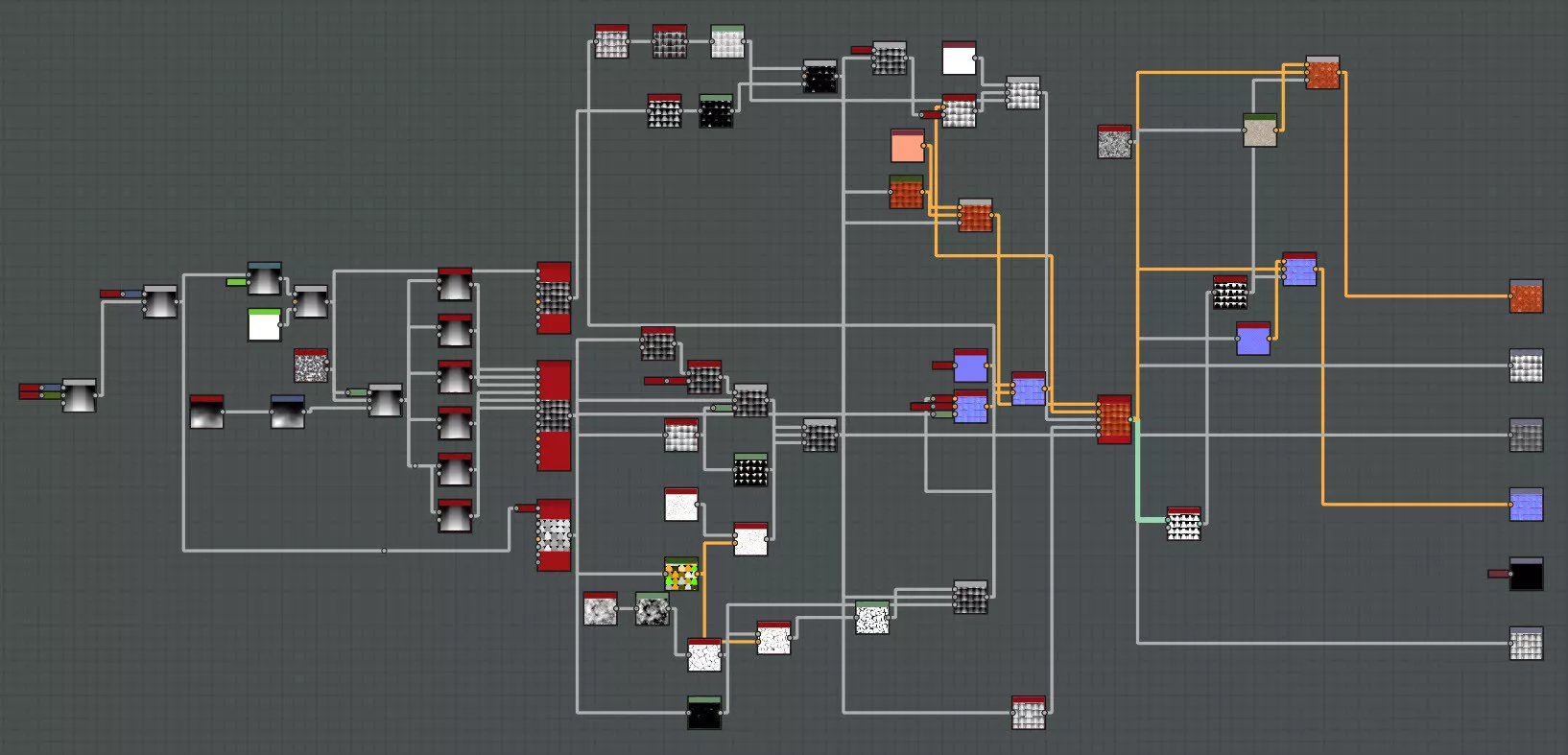This screenshot has width=1568, height=755.
Task: Select the black node with green header at bottom
Action: (704, 713)
